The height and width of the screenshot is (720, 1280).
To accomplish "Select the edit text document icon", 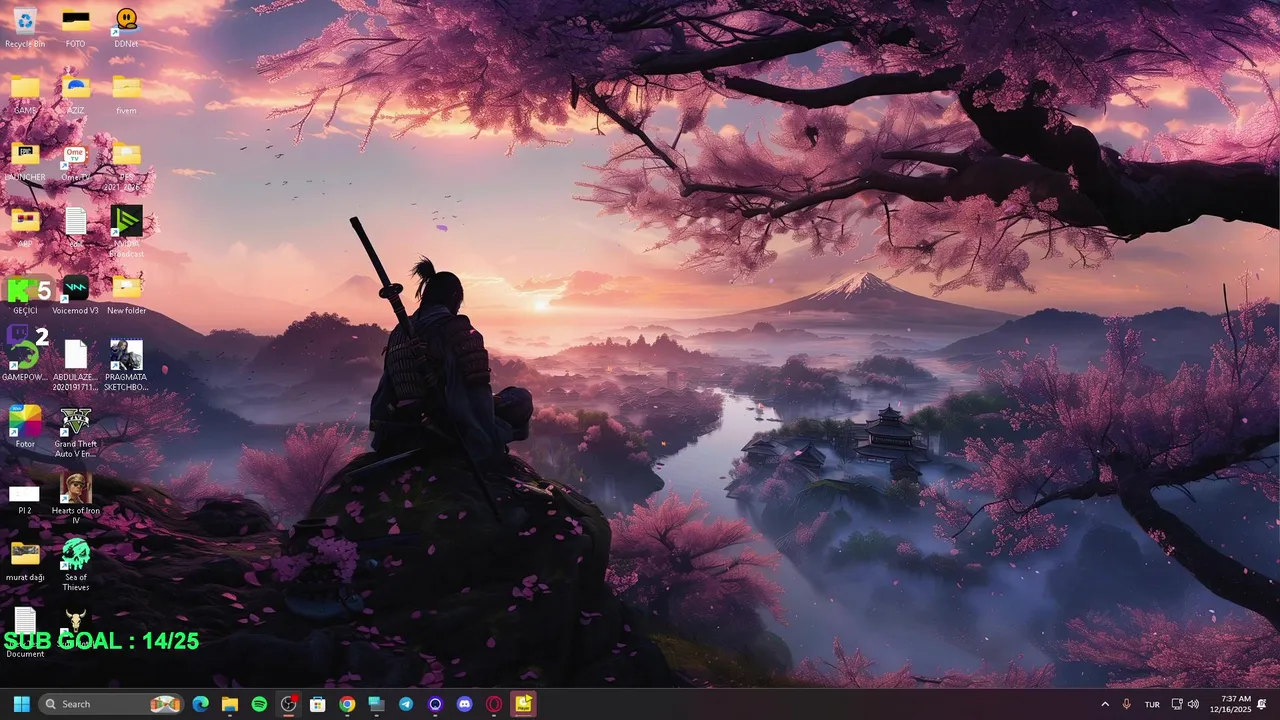I will coord(75,227).
